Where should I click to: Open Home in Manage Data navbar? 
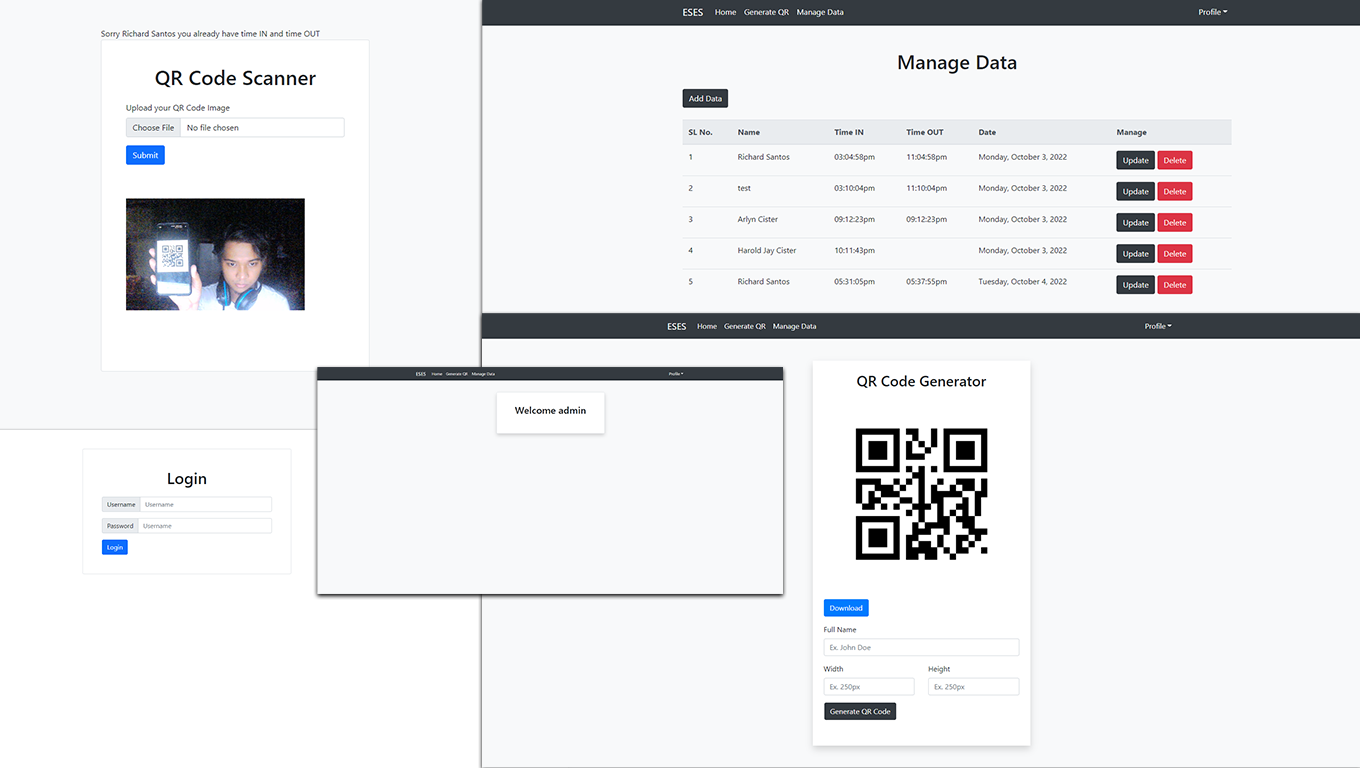726,12
